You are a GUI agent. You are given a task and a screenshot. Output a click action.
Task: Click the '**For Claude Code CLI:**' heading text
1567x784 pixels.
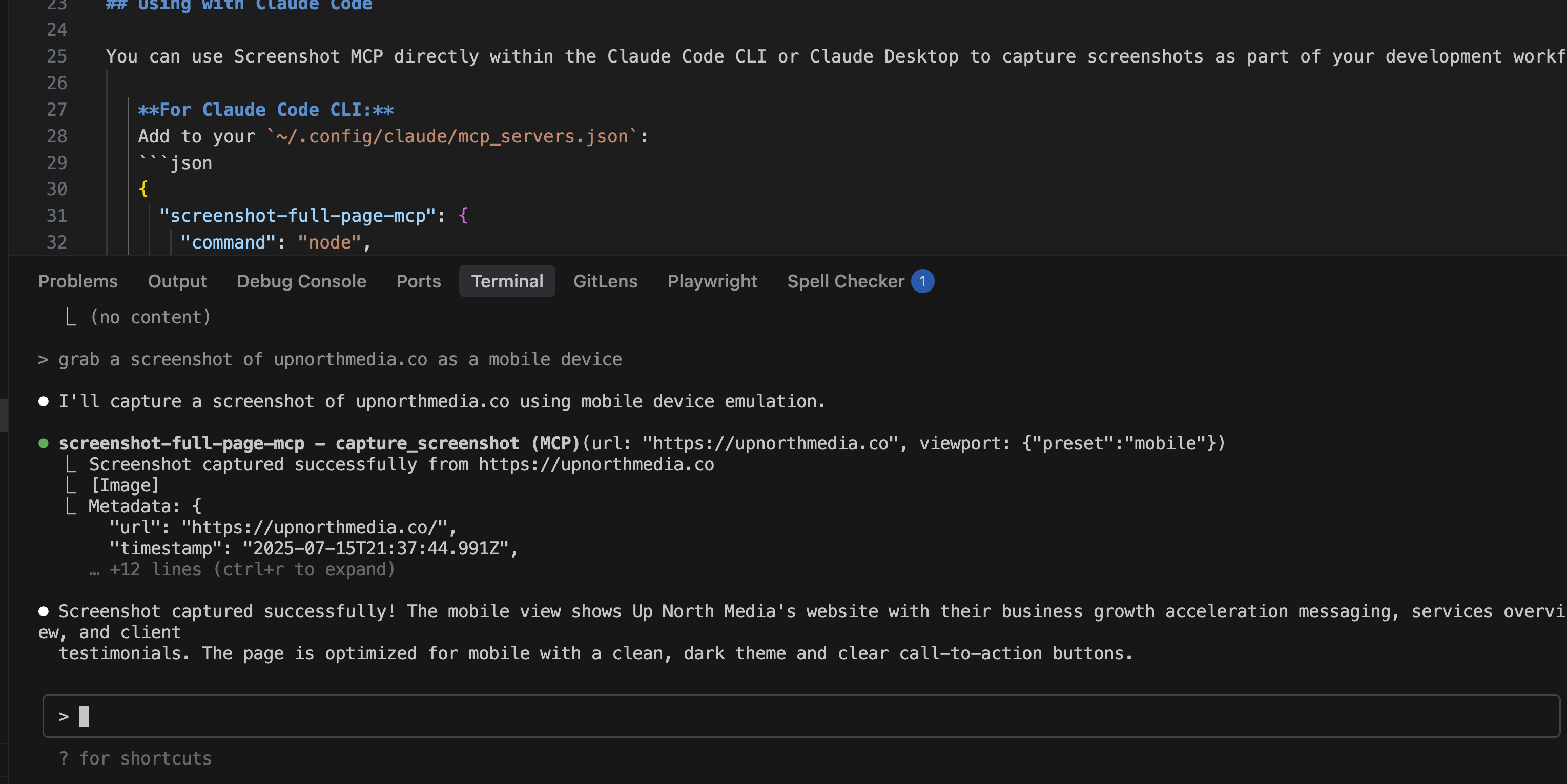[266, 110]
